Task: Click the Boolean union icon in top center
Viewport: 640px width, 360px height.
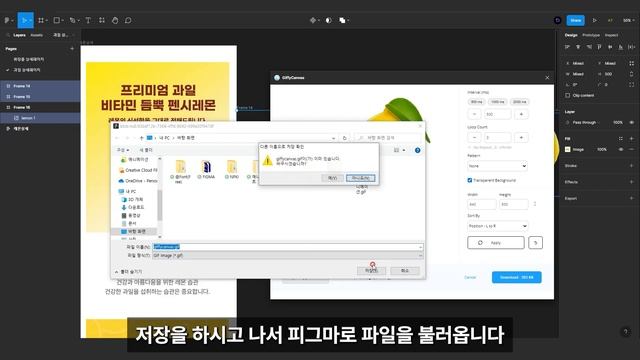Action: pos(342,20)
